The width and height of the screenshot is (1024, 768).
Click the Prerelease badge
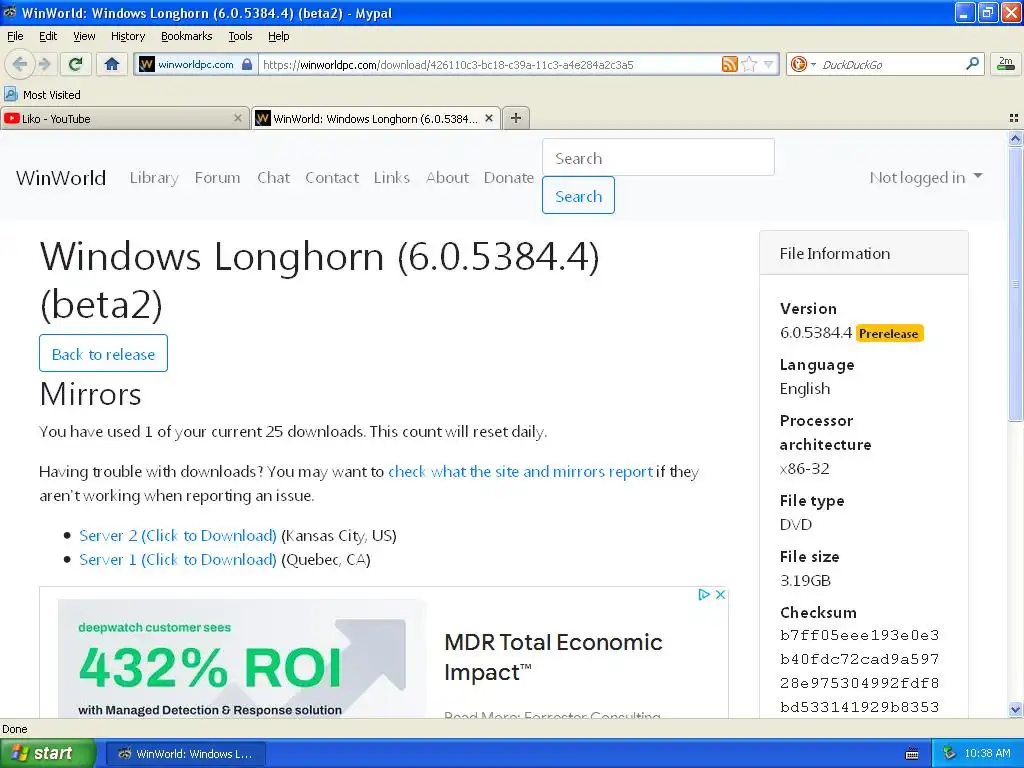click(889, 333)
